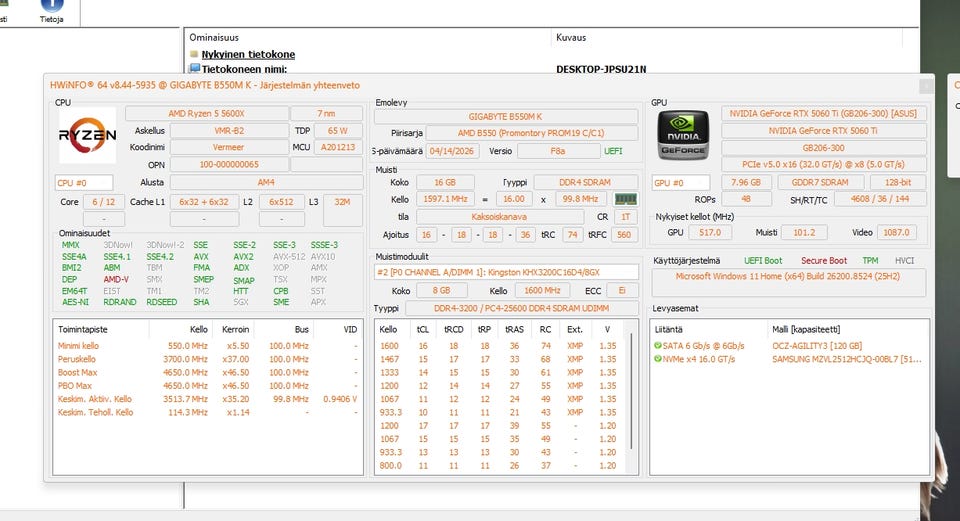Click the 1087.0 Video clock value
Viewport: 960px width, 521px height.
coord(896,233)
